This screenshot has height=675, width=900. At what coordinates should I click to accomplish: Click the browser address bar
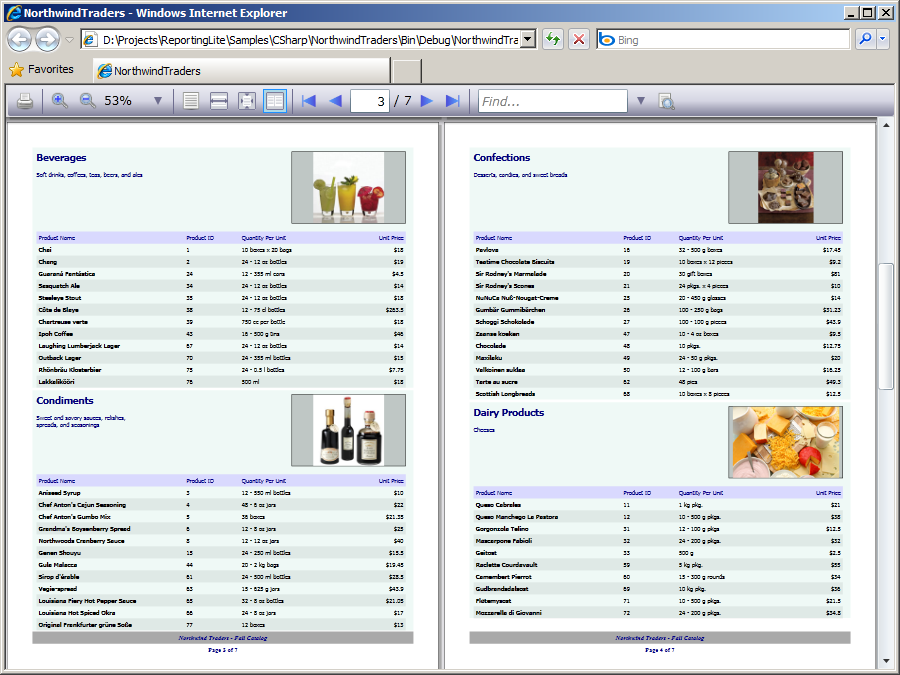309,40
